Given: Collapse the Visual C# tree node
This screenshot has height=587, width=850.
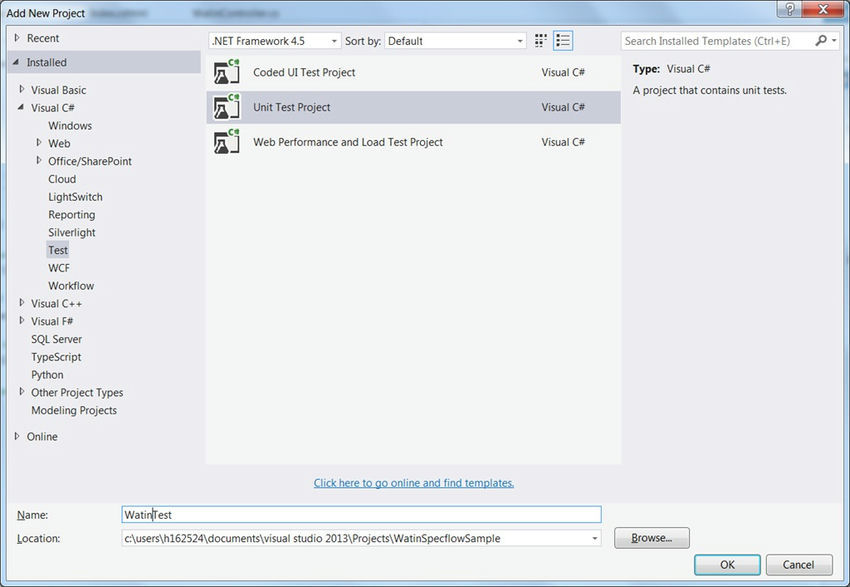Looking at the screenshot, I should pyautogui.click(x=21, y=107).
